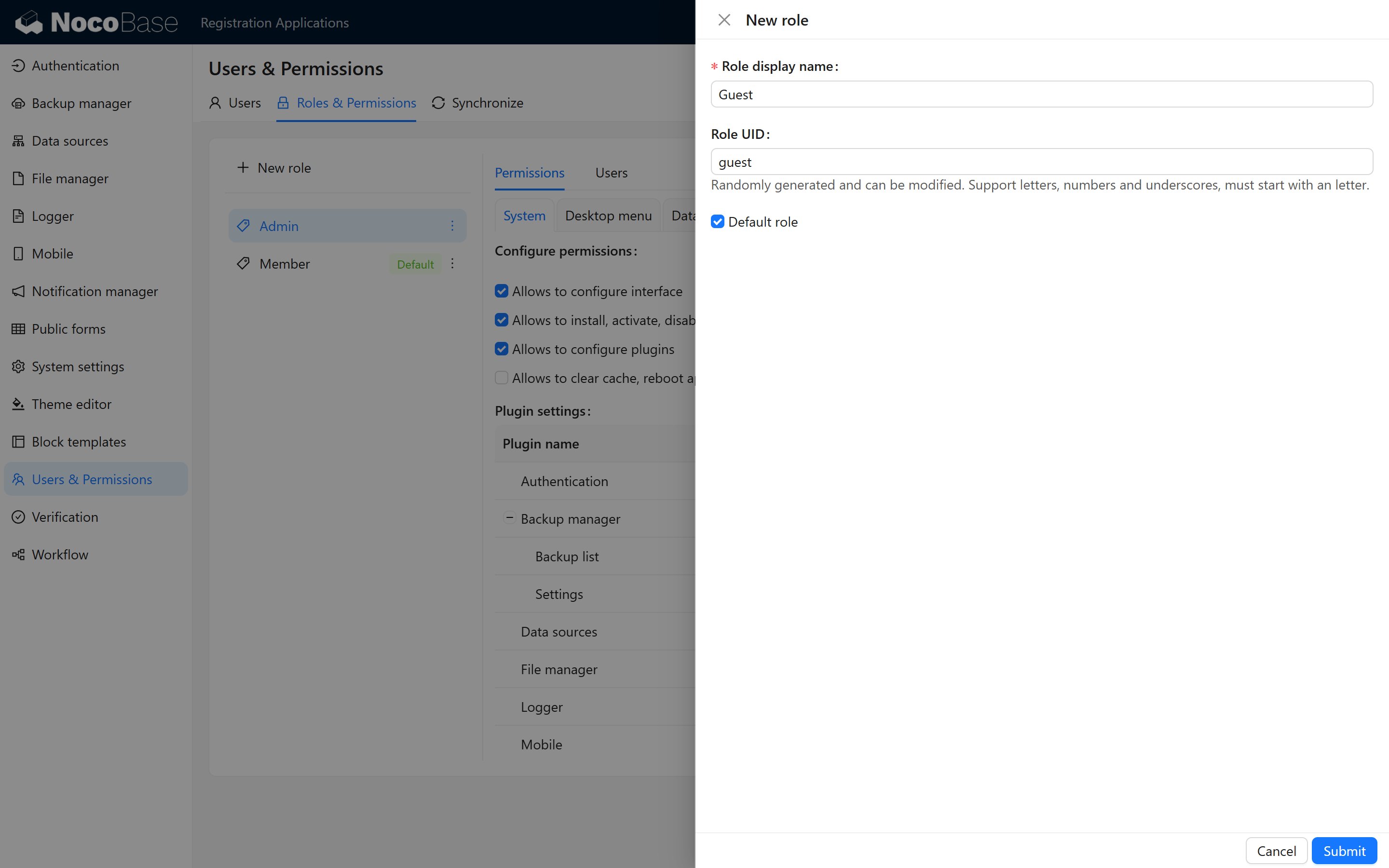Open the Member role three-dot menu
The image size is (1389, 868).
click(x=452, y=263)
